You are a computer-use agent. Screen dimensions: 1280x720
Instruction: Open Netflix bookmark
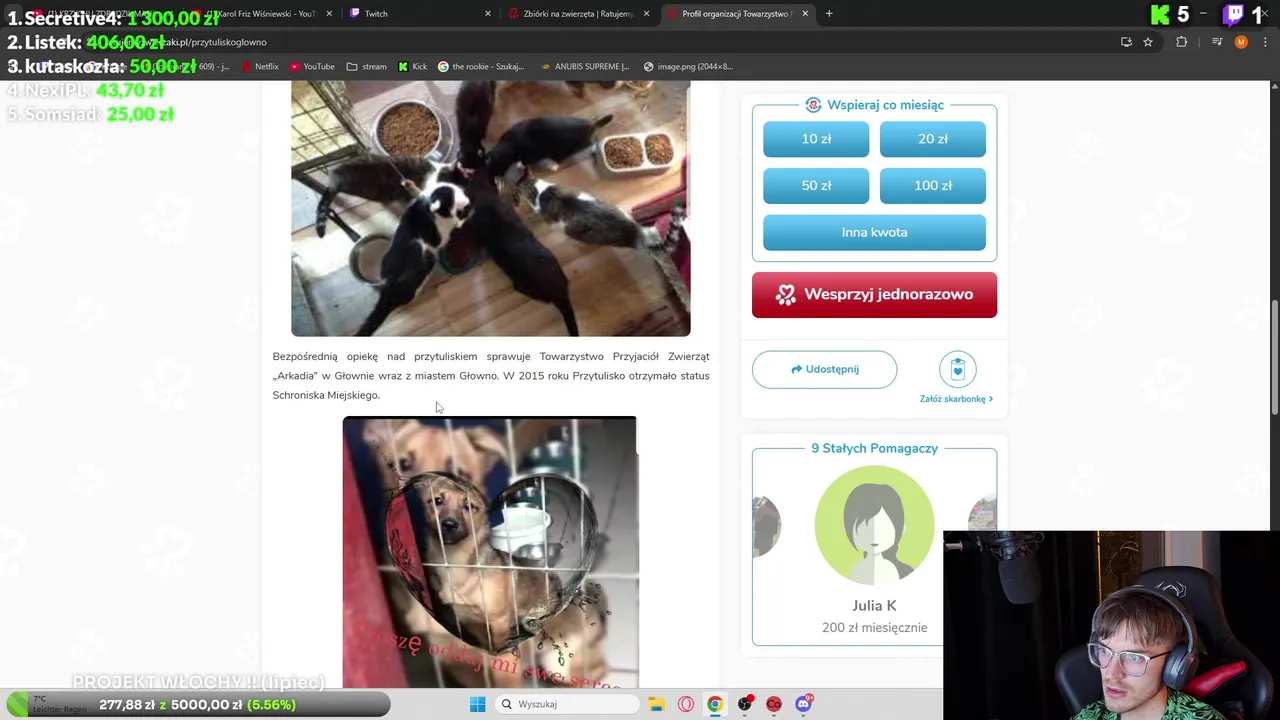point(260,67)
